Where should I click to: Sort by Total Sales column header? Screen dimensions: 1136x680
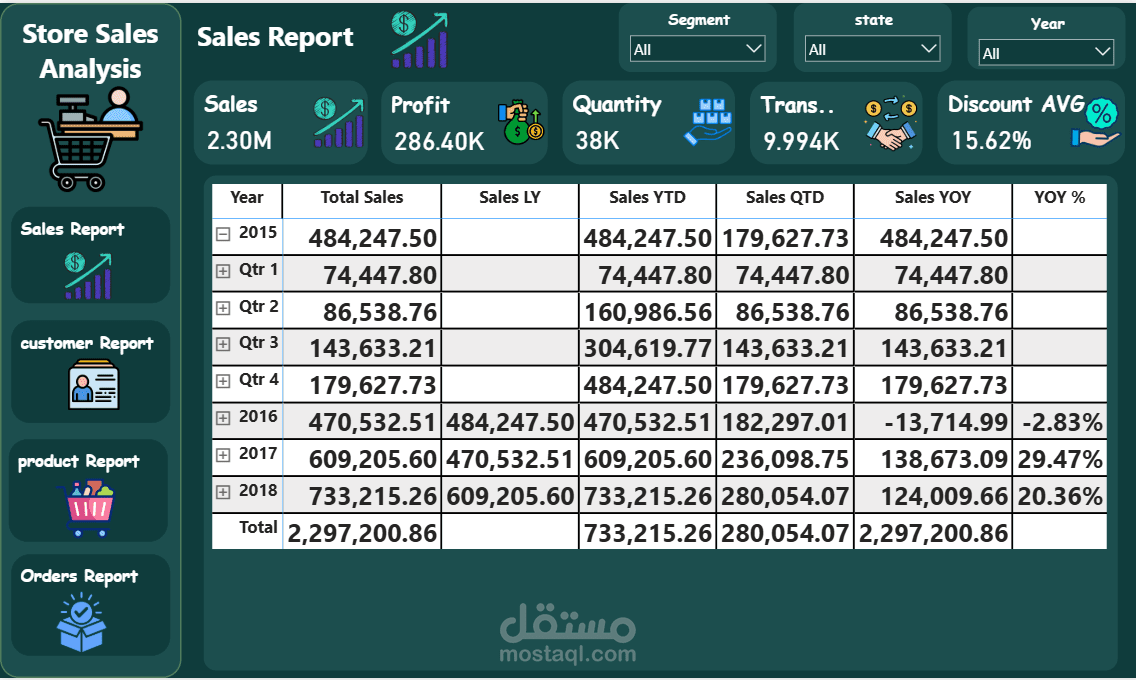pyautogui.click(x=362, y=197)
